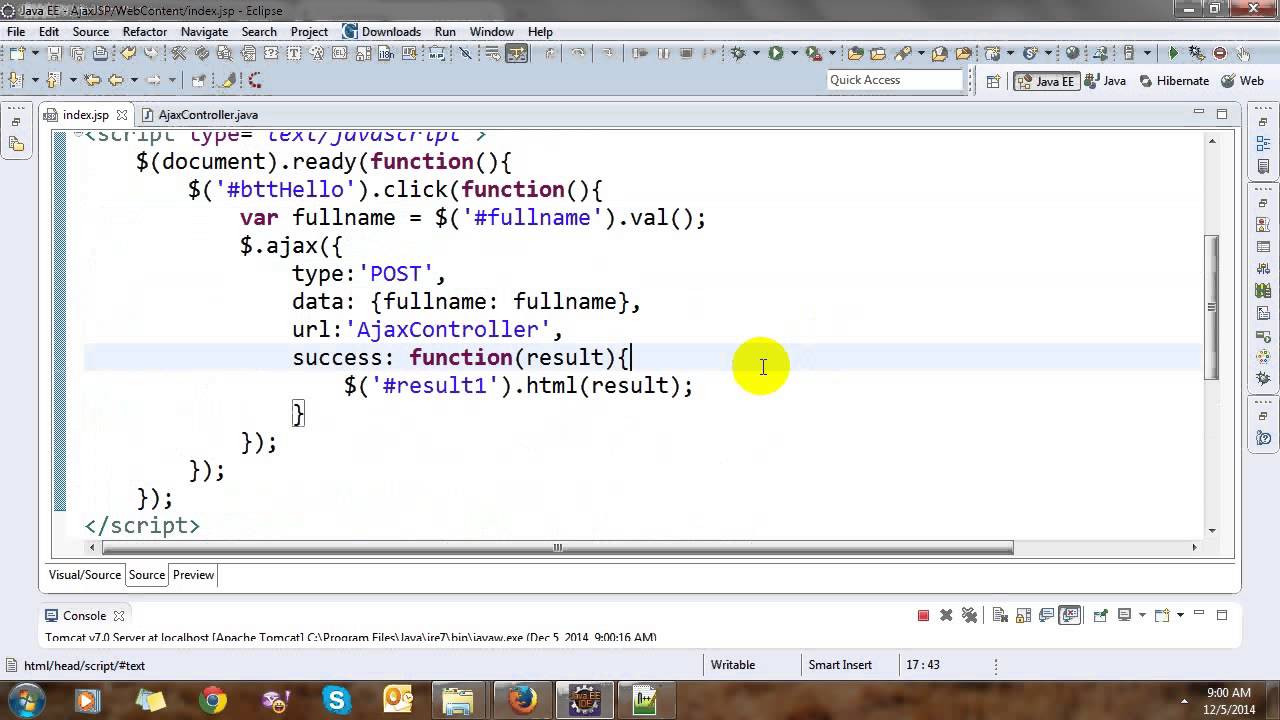Toggle Scroll Lock in the Console
This screenshot has width=1280, height=720.
[x=1023, y=615]
